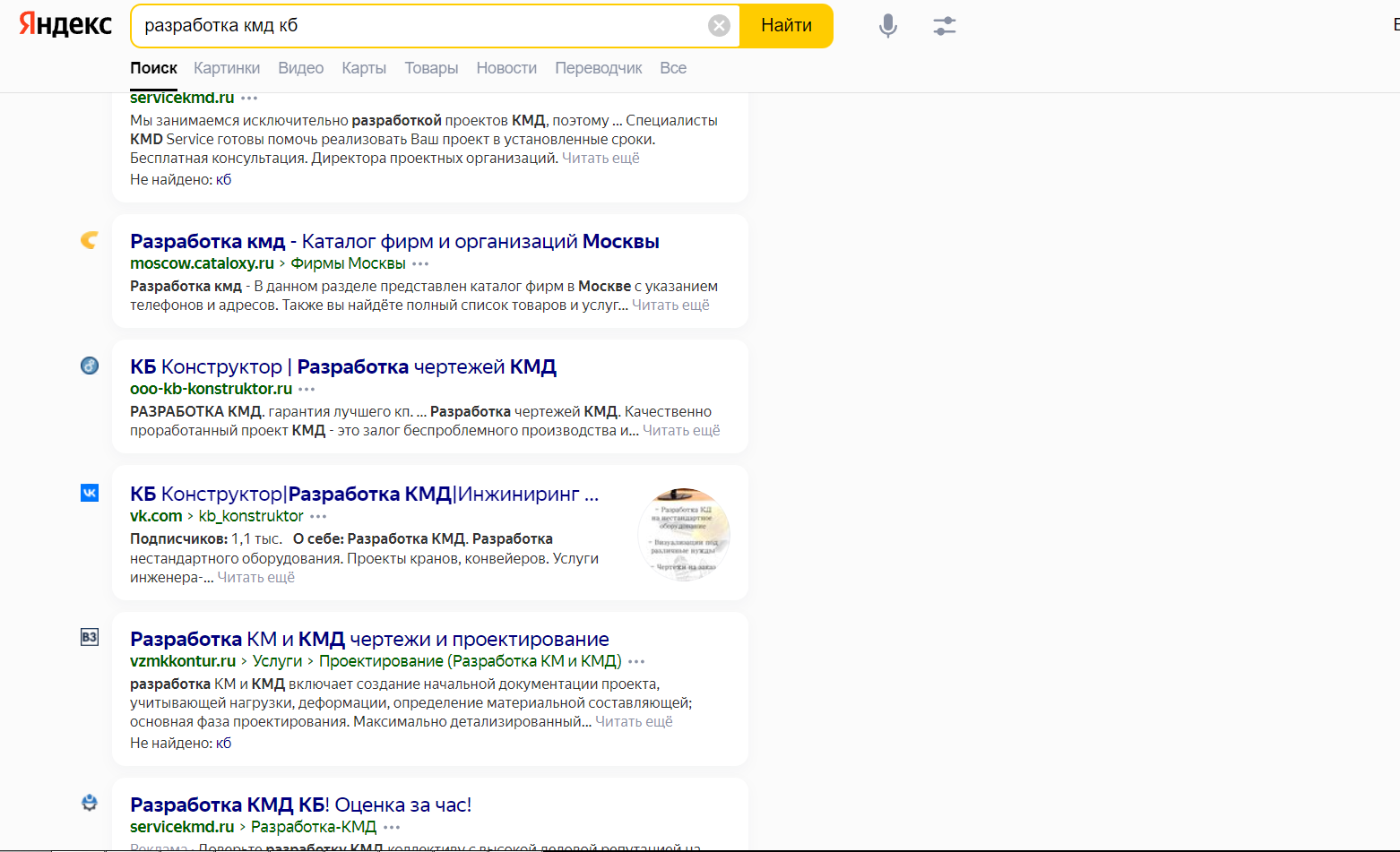
Task: Open 'Разработка КМД КБ! Оценка за час!' result
Action: pyautogui.click(x=300, y=805)
